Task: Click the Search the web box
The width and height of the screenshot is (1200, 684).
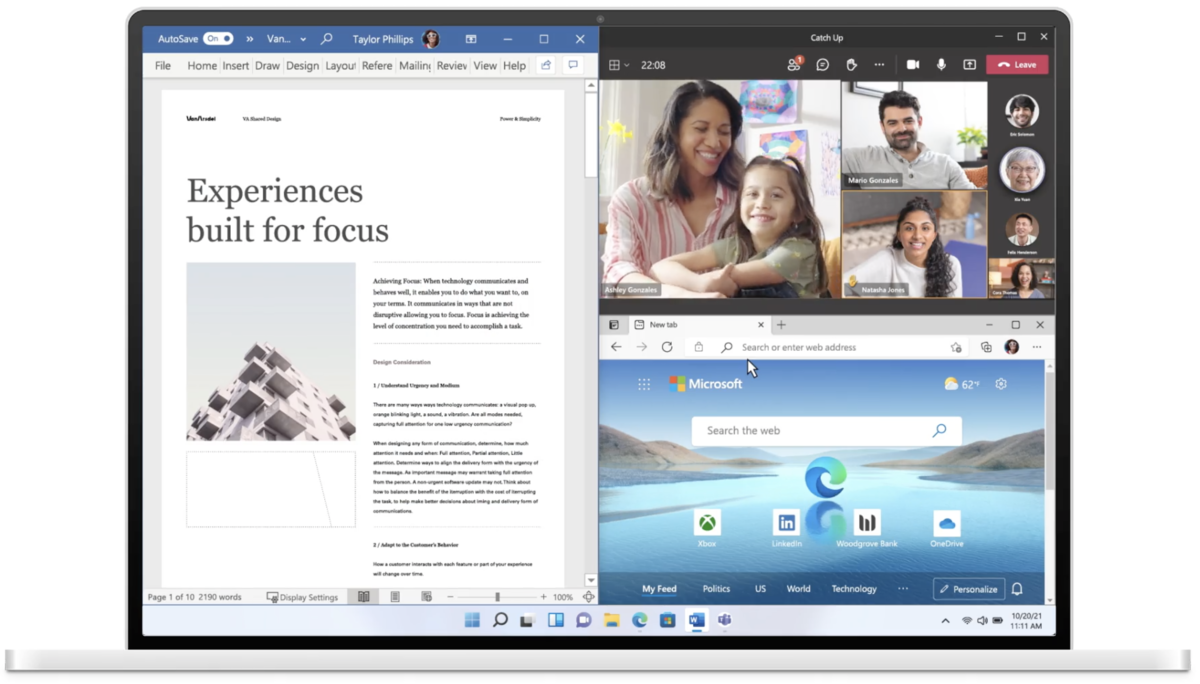Action: pyautogui.click(x=827, y=431)
